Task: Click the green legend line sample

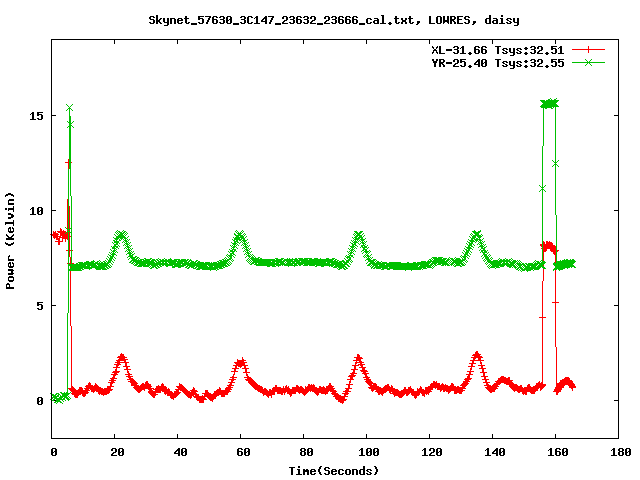Action: point(588,62)
